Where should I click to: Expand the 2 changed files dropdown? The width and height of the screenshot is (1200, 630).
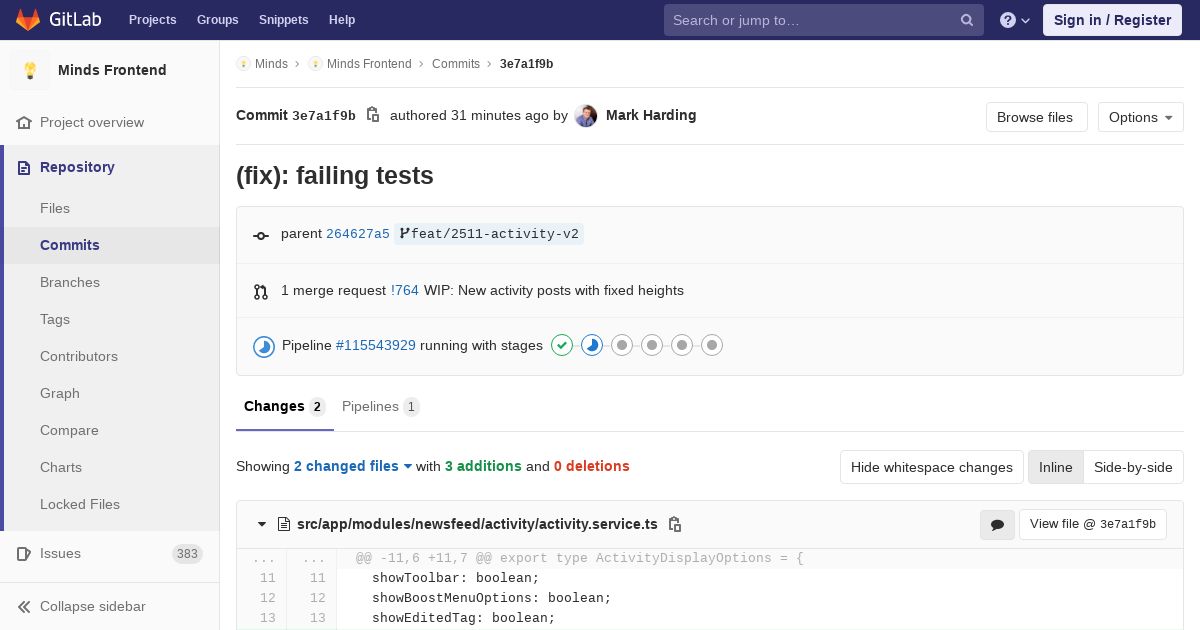pos(353,466)
